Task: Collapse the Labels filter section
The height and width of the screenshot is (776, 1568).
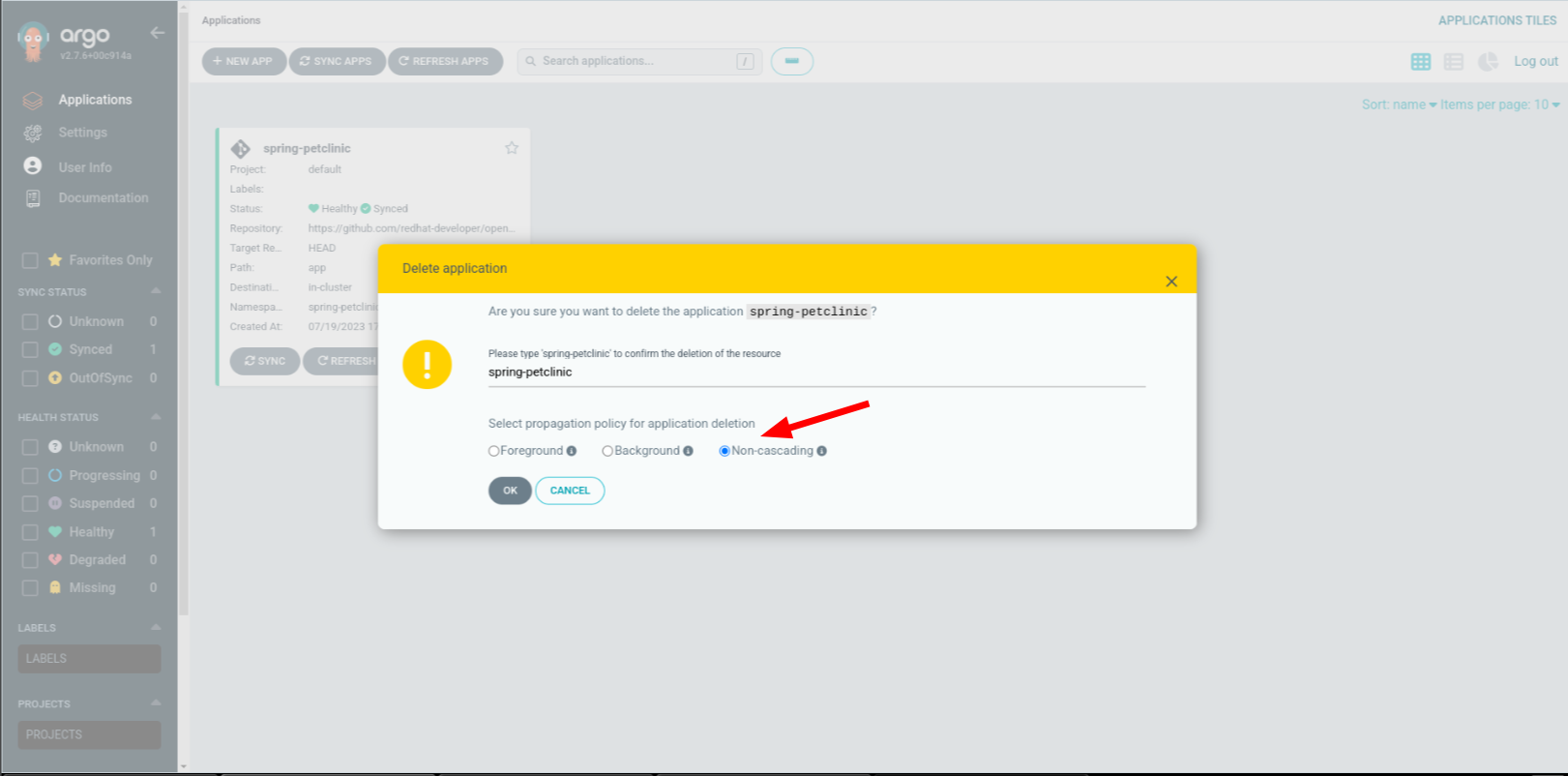Action: click(x=156, y=628)
